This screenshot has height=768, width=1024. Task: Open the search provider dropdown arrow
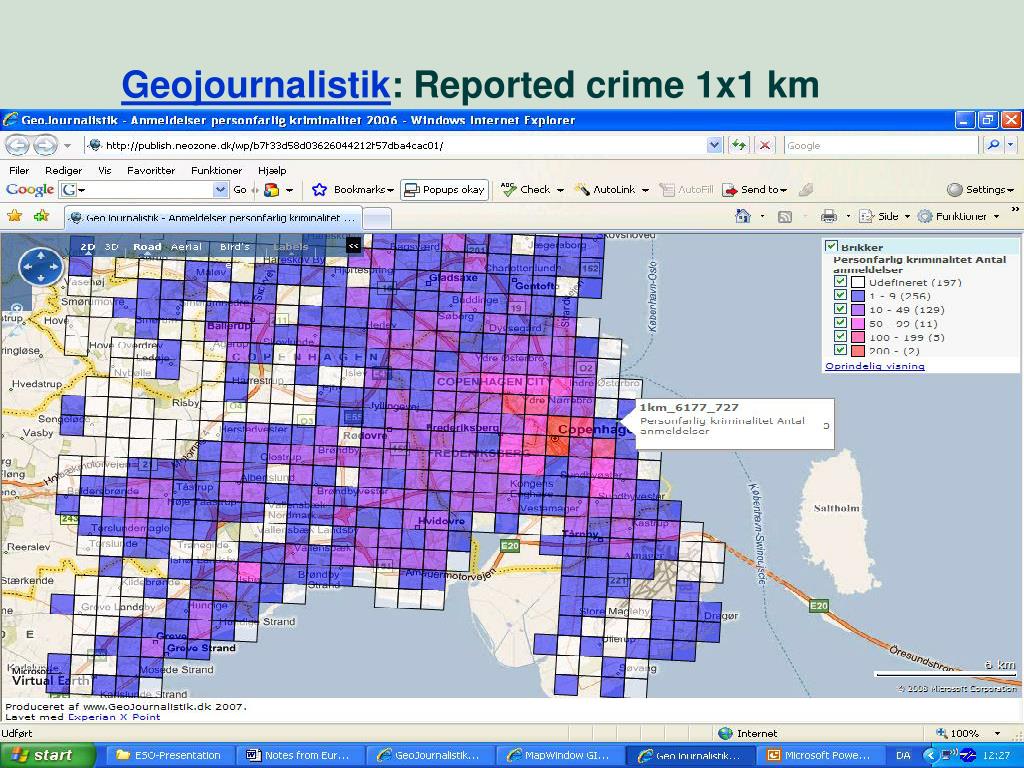pos(1011,145)
